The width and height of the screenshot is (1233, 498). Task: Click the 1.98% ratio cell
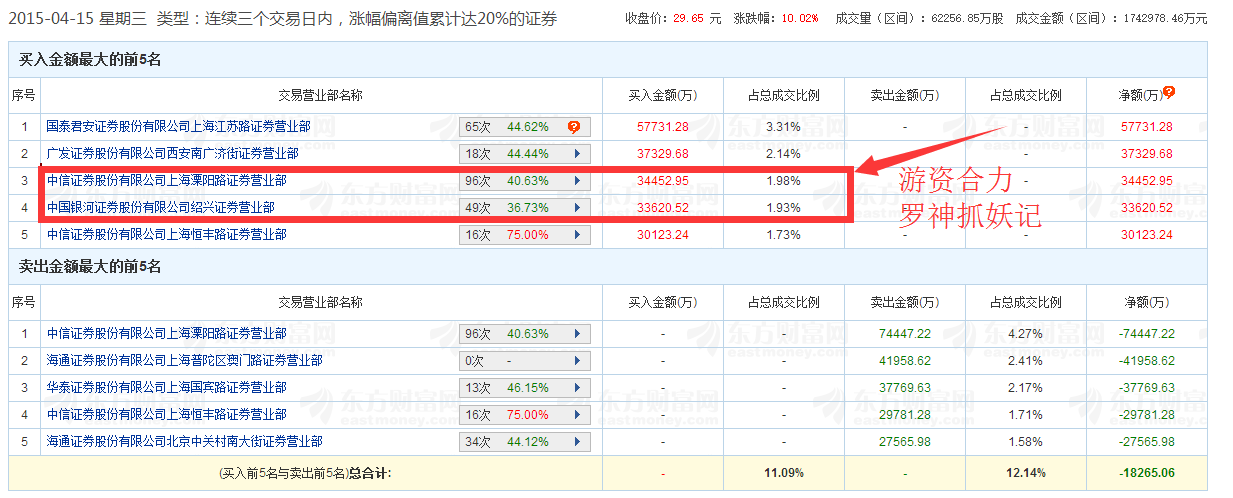coord(783,181)
